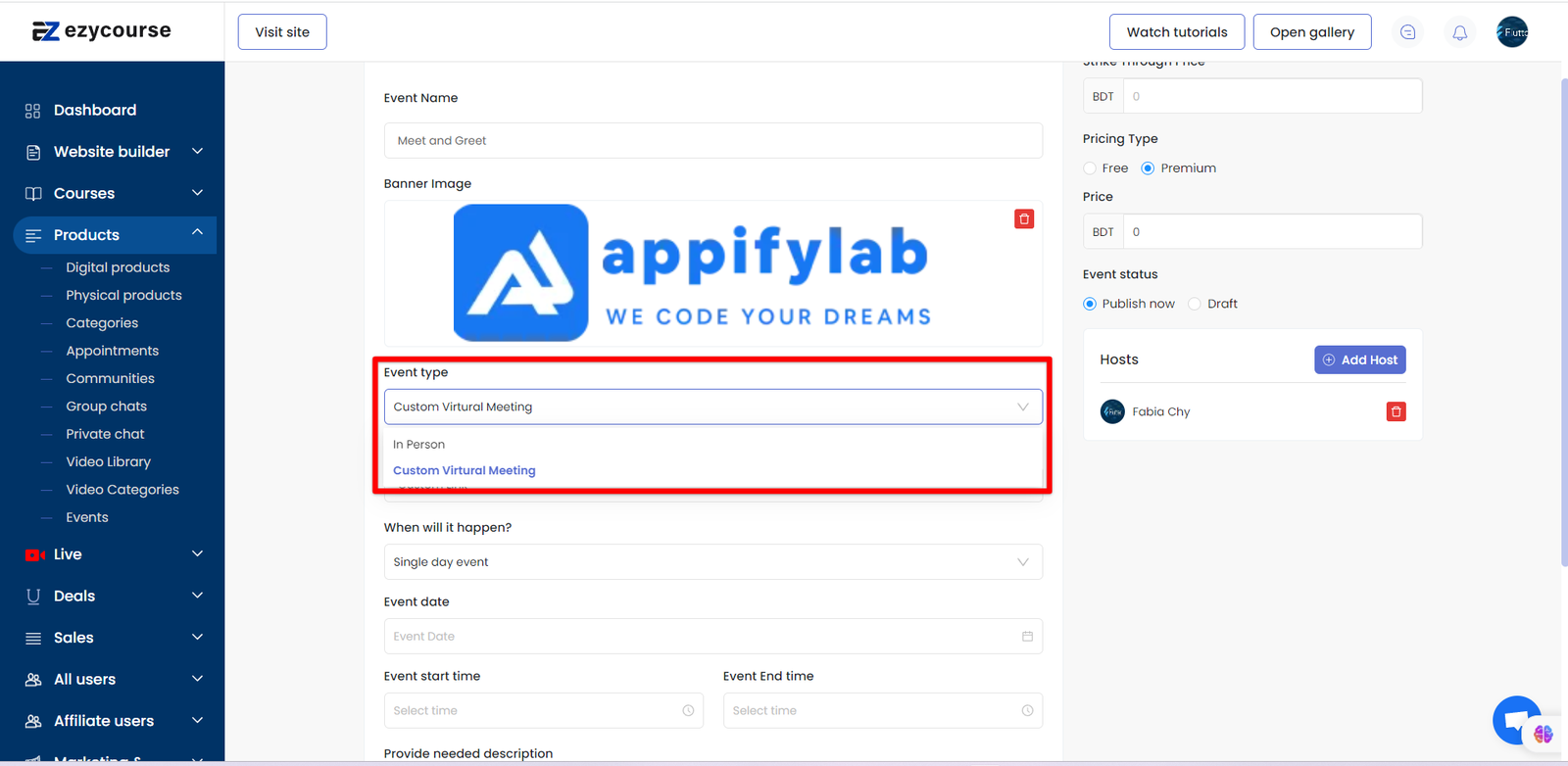Open the live chat support bubble
The width and height of the screenshot is (1568, 766).
pos(1515,720)
